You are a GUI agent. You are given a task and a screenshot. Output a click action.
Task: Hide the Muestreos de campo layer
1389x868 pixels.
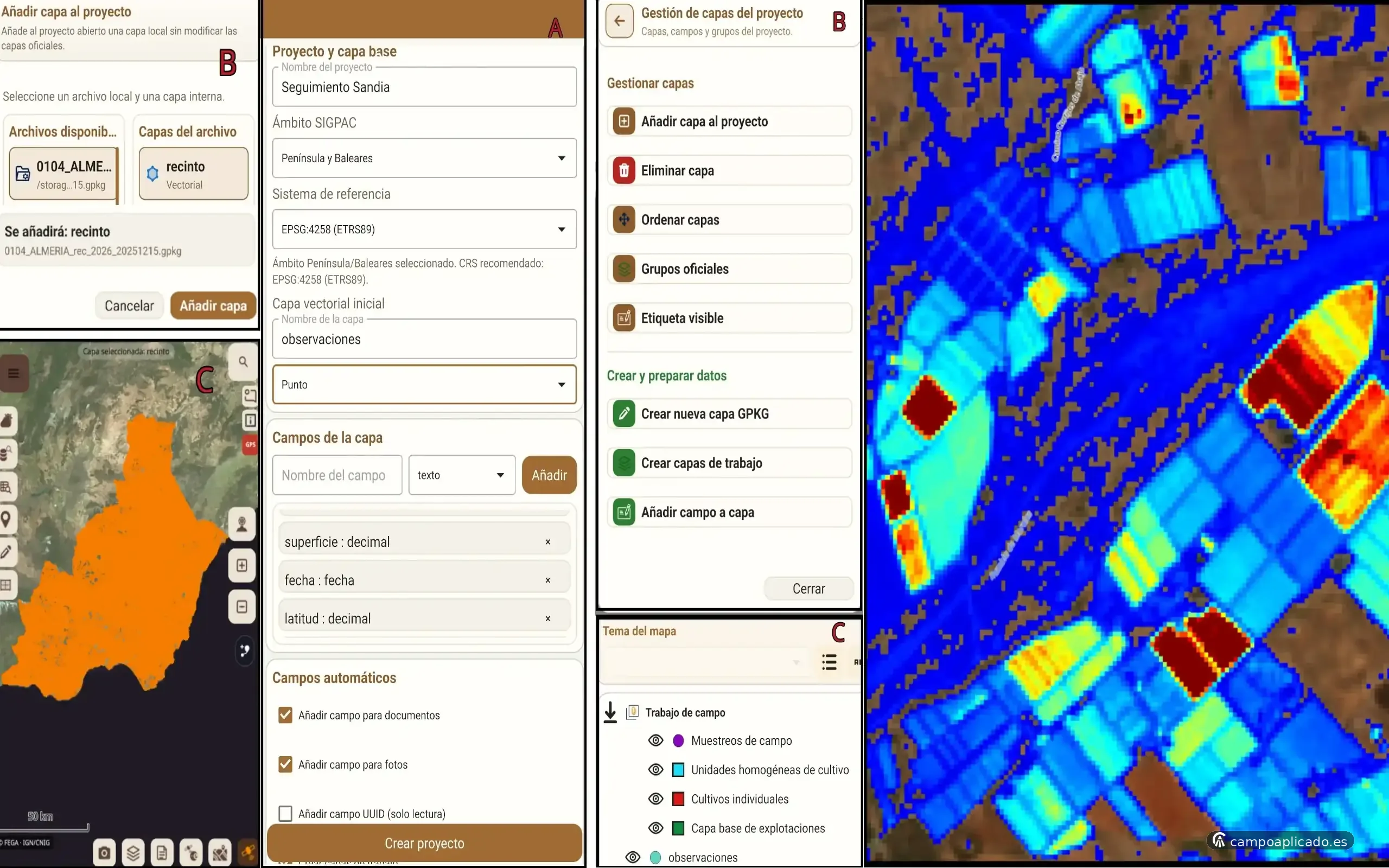(x=655, y=741)
